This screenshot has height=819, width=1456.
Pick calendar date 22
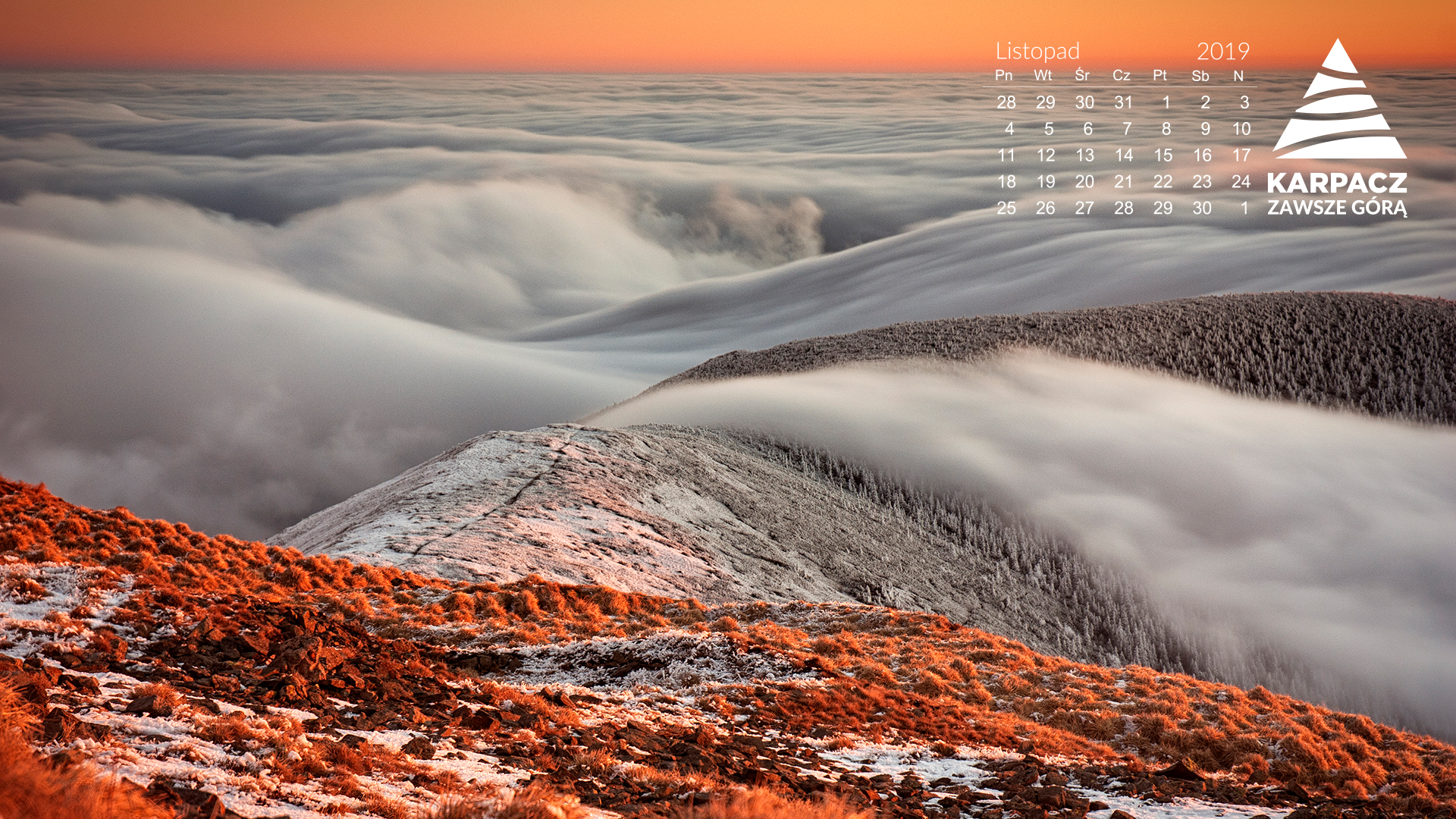click(1163, 182)
